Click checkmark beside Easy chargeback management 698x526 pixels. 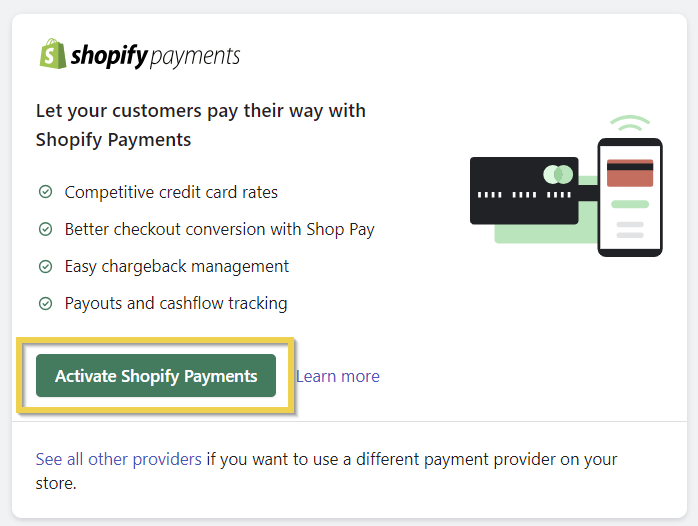[x=45, y=266]
